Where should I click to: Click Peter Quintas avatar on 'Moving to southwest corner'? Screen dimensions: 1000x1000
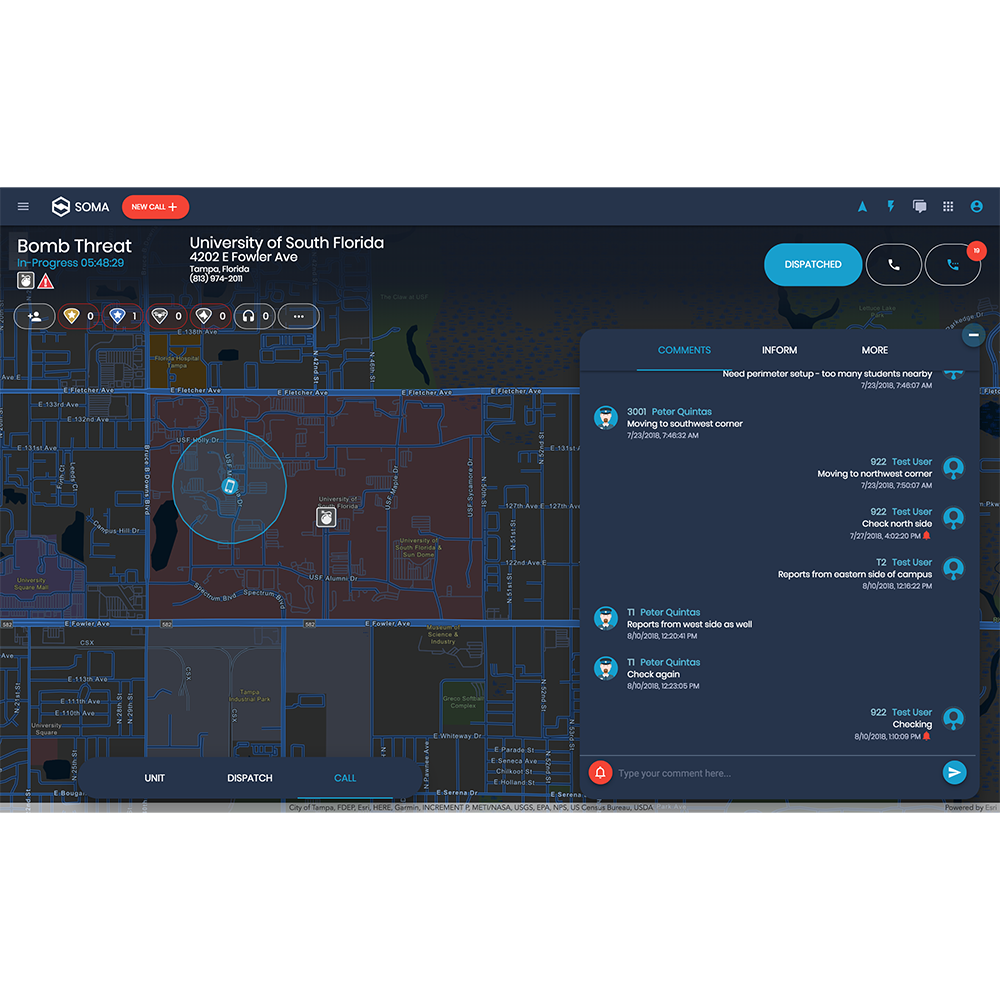[x=605, y=418]
